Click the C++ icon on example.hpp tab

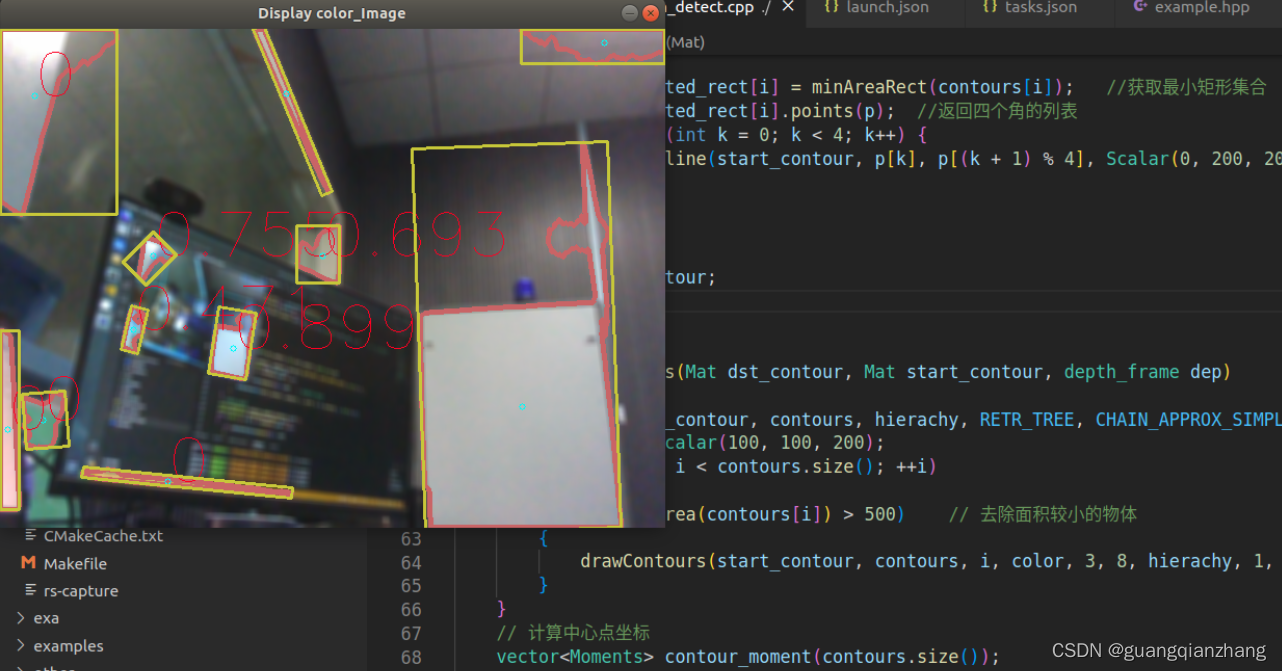click(1141, 7)
